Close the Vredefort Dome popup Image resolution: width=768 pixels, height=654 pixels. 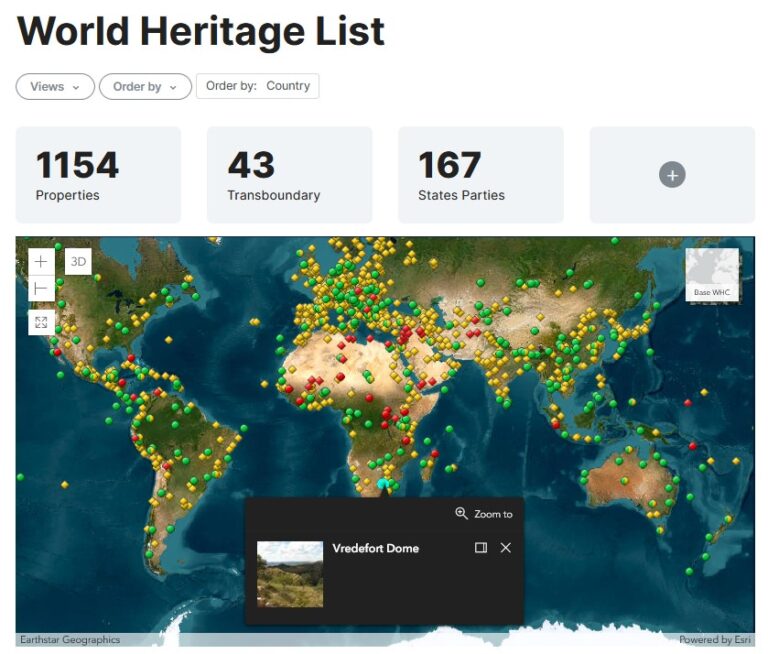pos(506,548)
